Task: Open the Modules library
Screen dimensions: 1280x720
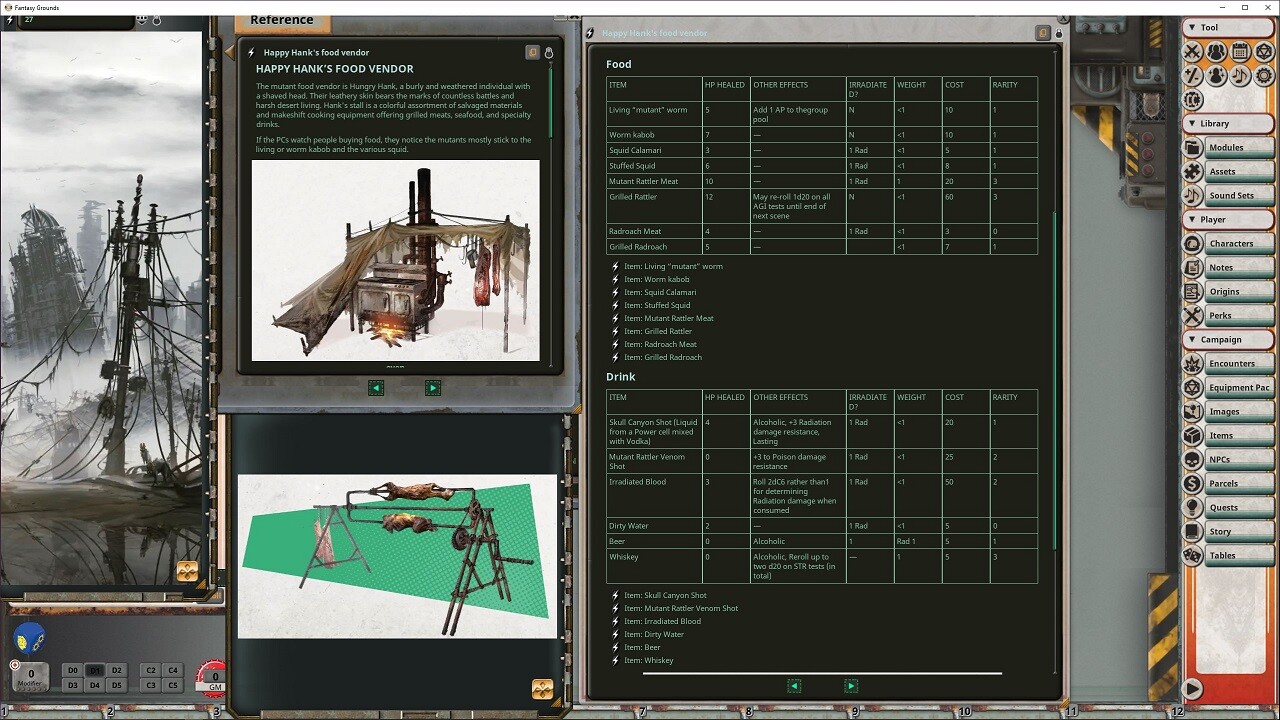Action: click(1232, 147)
